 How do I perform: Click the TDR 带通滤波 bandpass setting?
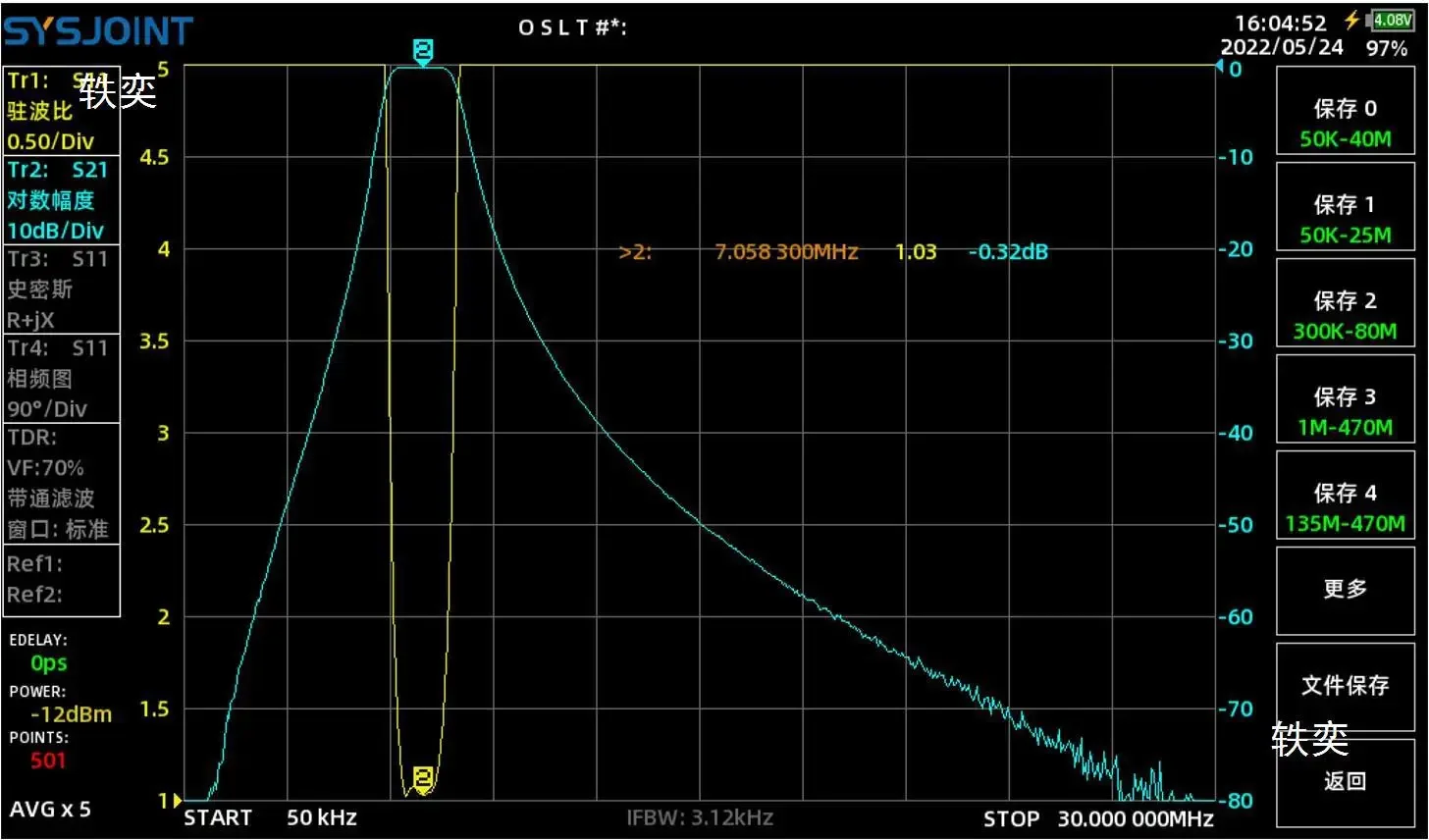click(50, 499)
